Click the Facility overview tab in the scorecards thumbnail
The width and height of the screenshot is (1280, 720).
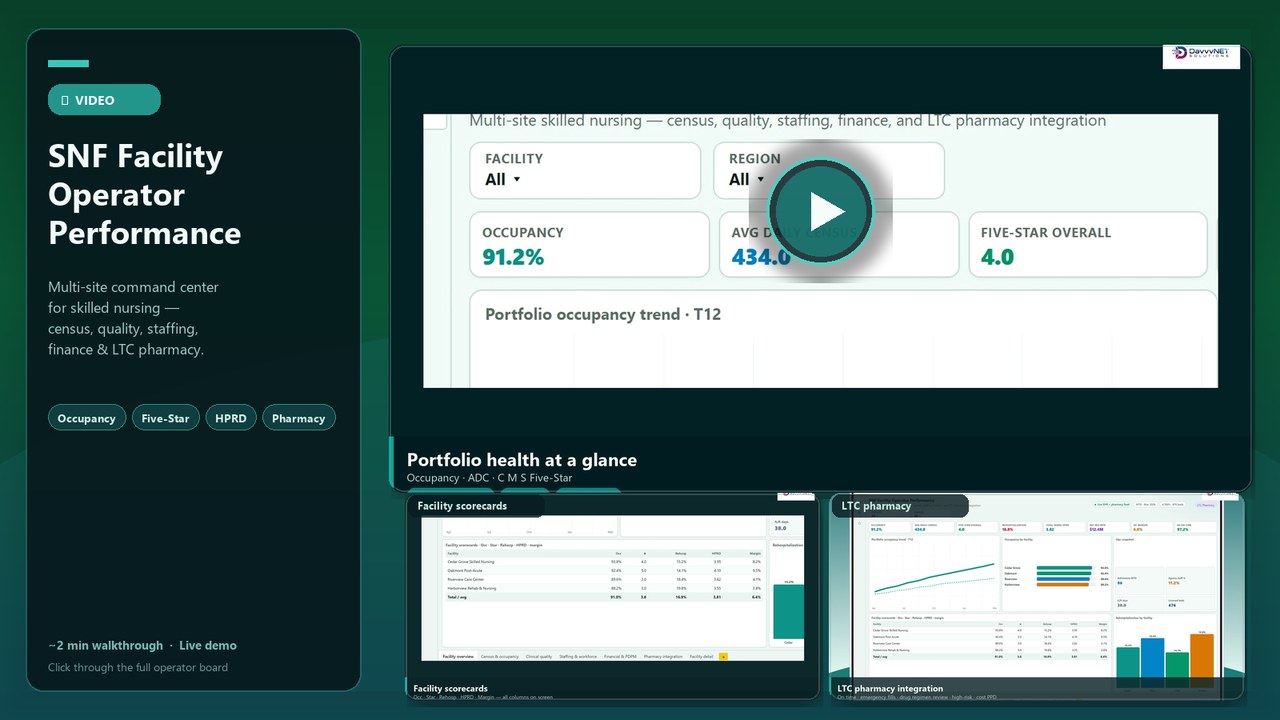point(460,656)
